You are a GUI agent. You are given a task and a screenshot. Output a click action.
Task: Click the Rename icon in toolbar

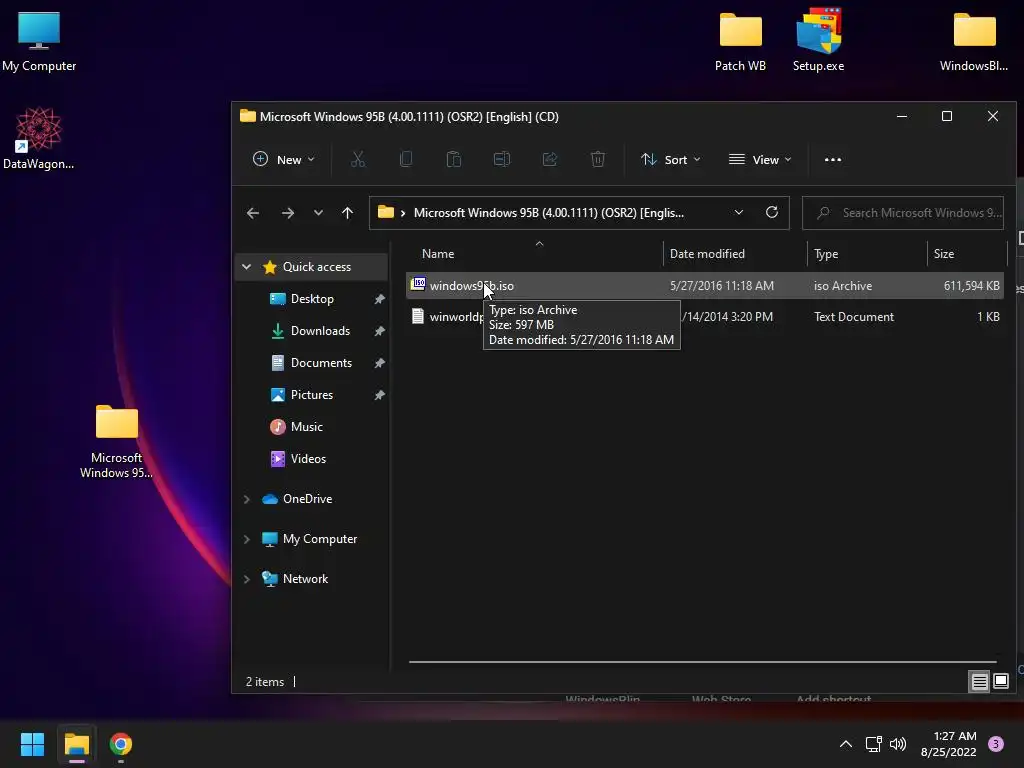pos(502,159)
